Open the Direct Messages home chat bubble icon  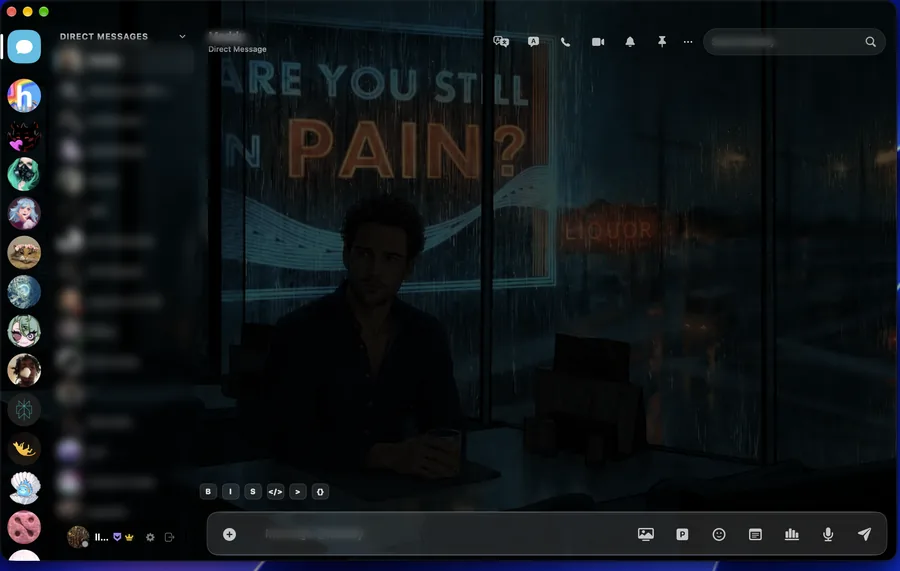click(x=24, y=46)
